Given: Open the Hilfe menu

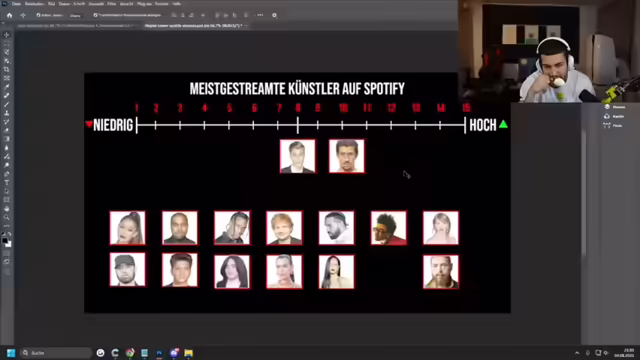Looking at the screenshot, I should [176, 4].
